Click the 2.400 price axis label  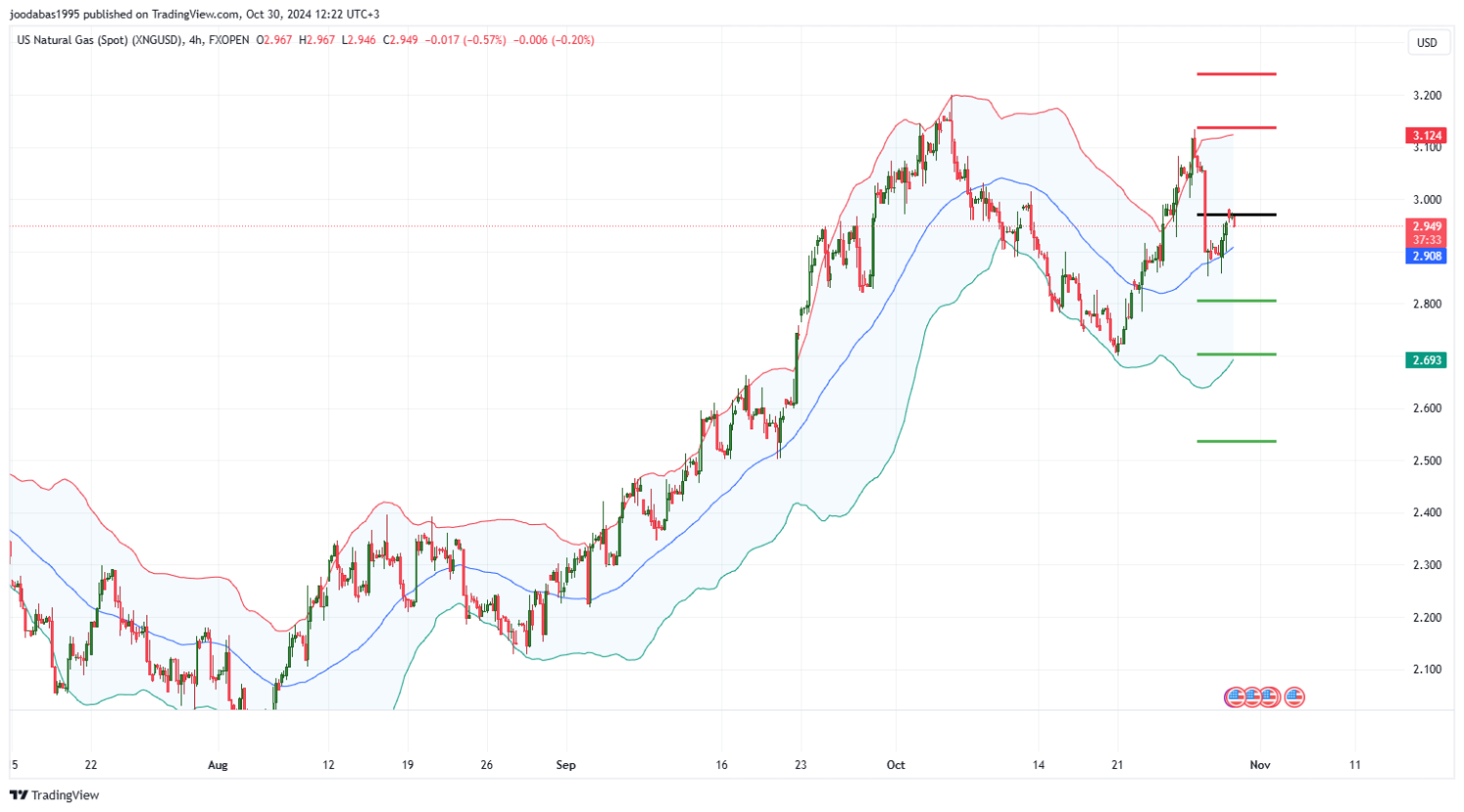[x=1426, y=513]
